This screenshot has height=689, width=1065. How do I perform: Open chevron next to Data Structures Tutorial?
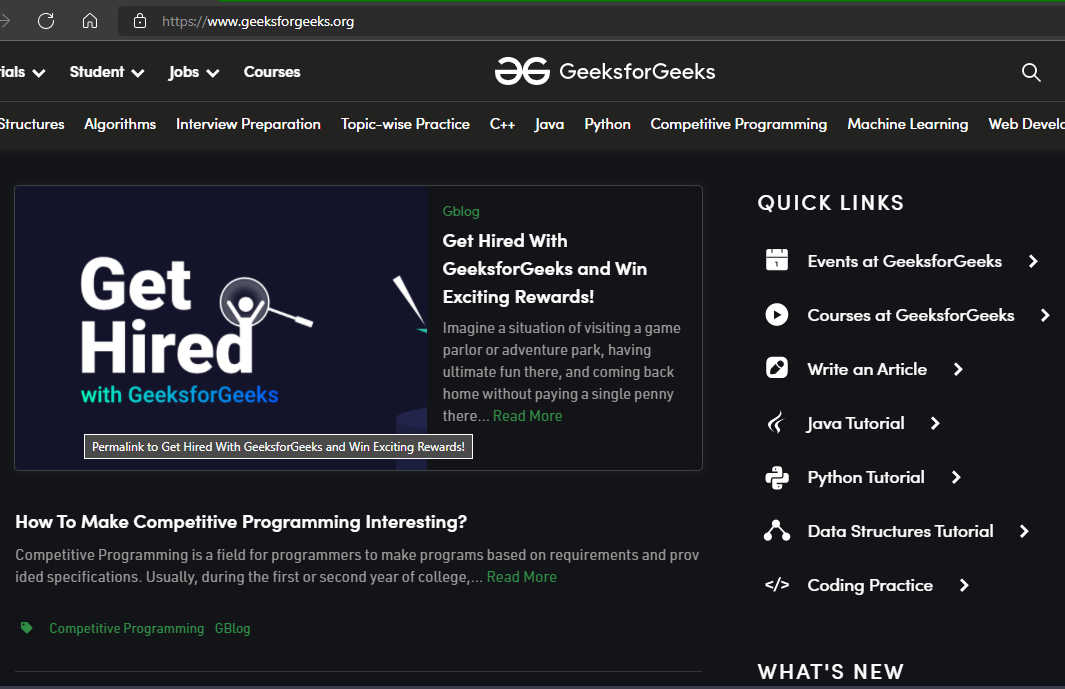click(x=1024, y=531)
